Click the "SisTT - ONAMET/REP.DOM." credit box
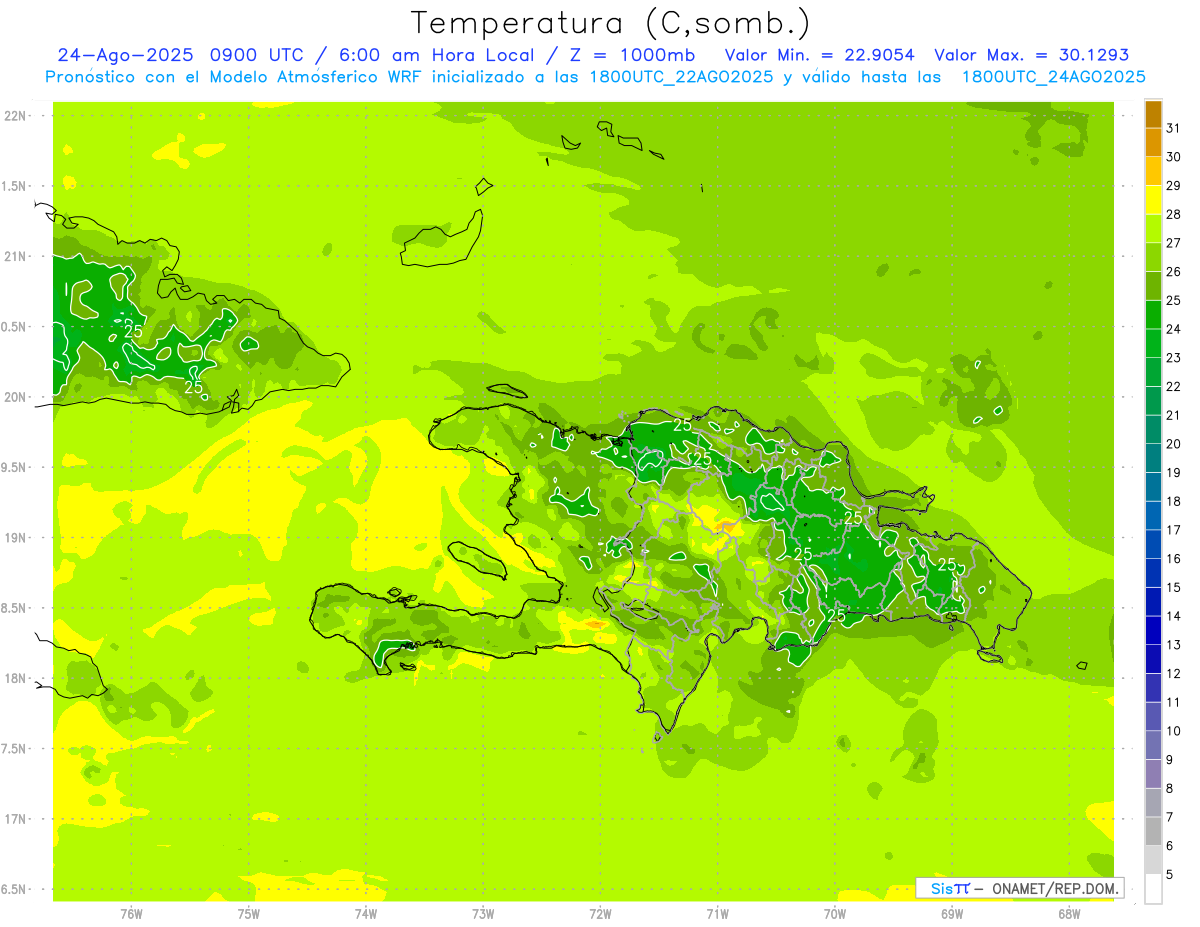Viewport: 1200px width, 927px height. pyautogui.click(x=1020, y=888)
